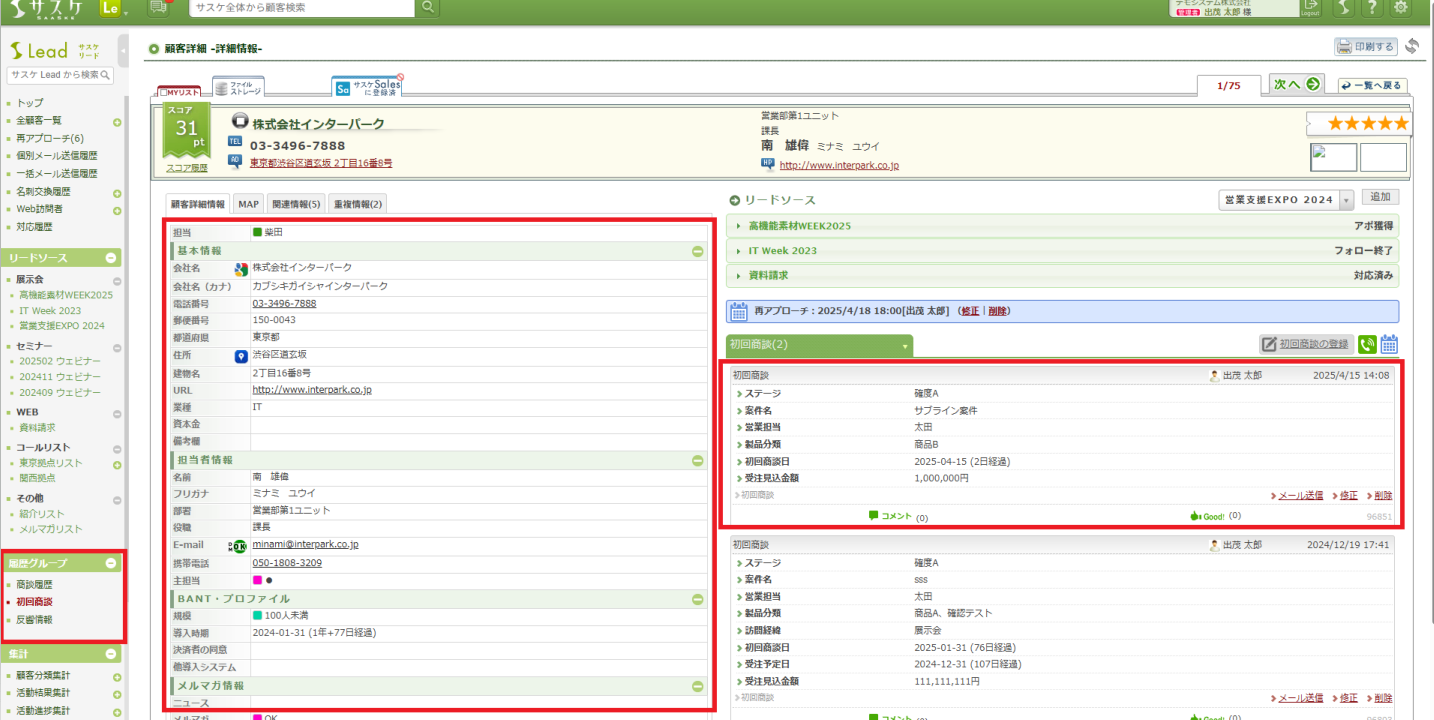Collapse the メルマガ情報 section

698,687
